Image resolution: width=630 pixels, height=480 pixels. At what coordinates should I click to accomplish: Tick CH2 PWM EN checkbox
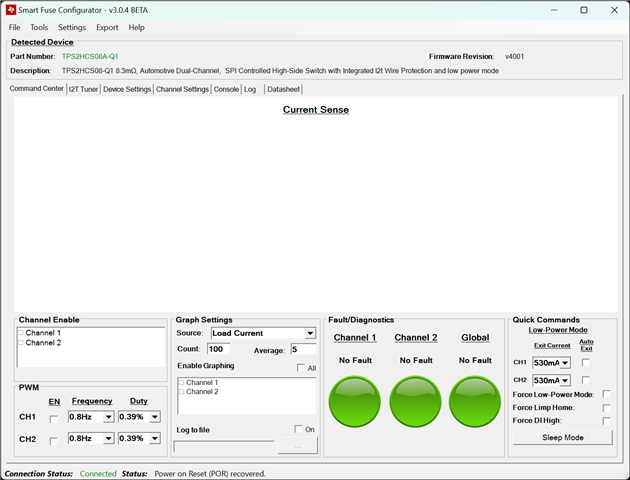53,441
